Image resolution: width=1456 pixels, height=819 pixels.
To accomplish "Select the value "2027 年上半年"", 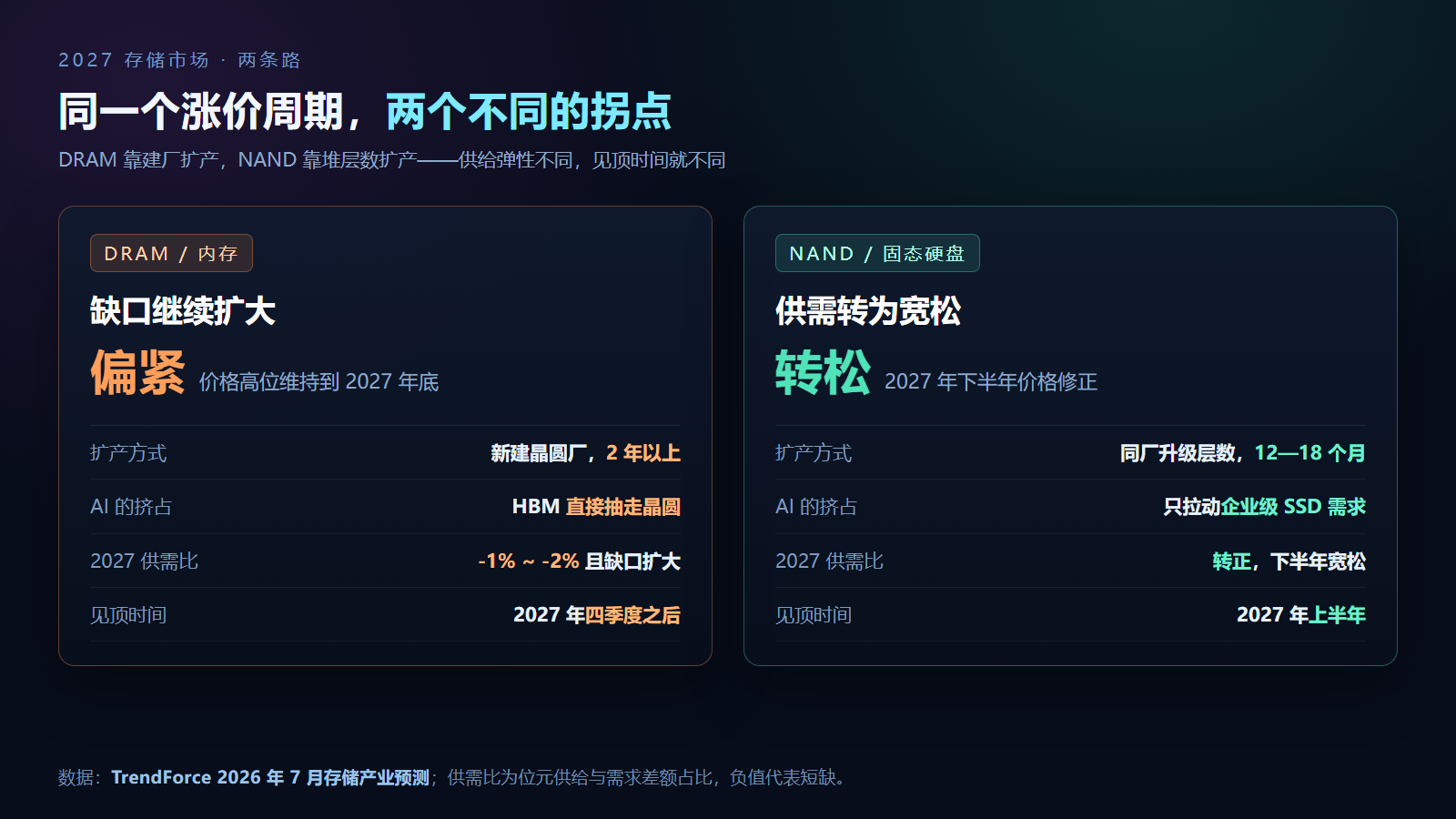I will pyautogui.click(x=1301, y=615).
